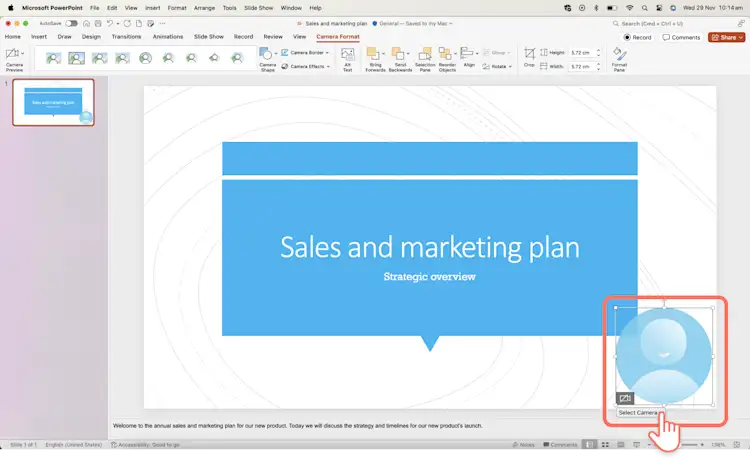This screenshot has width=750, height=460.
Task: Click the Width input field
Action: tap(582, 66)
